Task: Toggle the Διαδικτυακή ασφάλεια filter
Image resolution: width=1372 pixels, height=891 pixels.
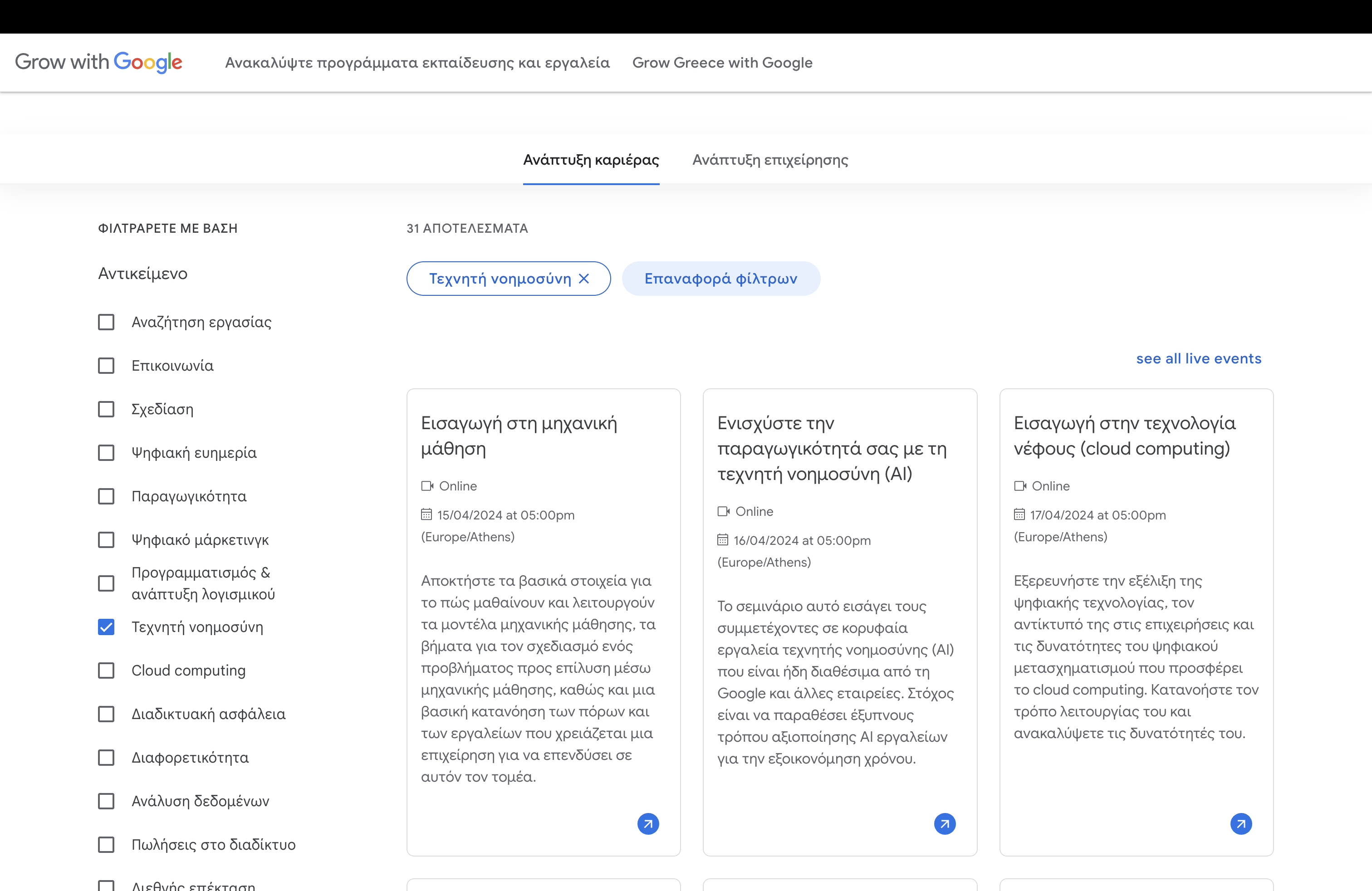Action: pyautogui.click(x=106, y=714)
